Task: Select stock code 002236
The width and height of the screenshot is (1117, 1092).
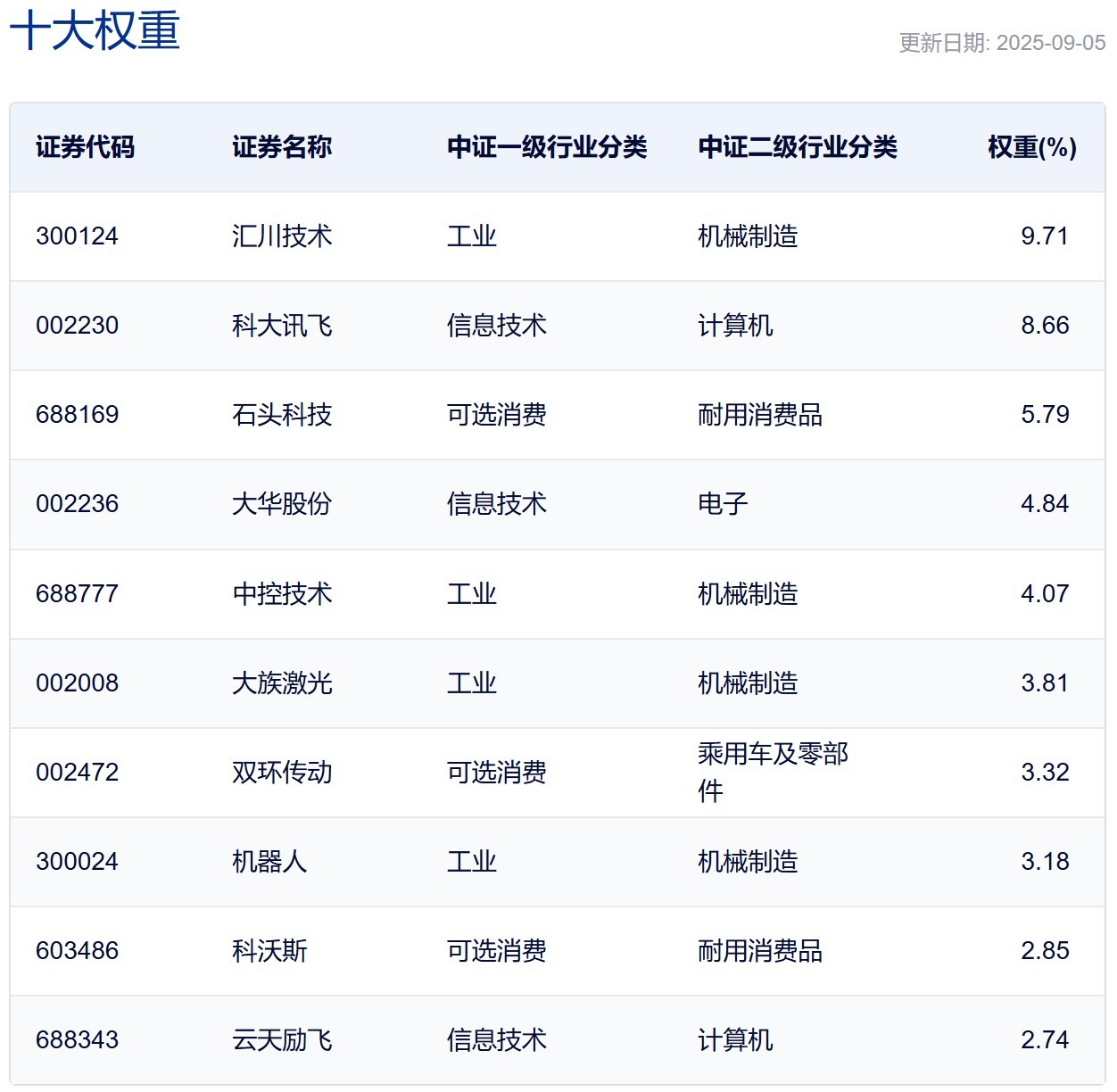Action: click(77, 504)
